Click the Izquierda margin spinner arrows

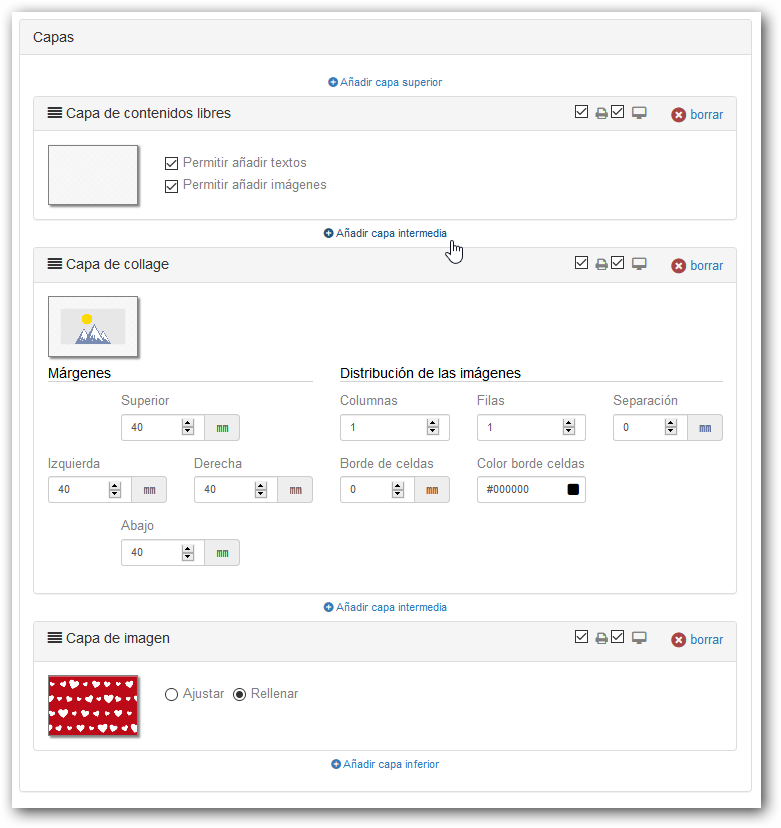point(115,490)
